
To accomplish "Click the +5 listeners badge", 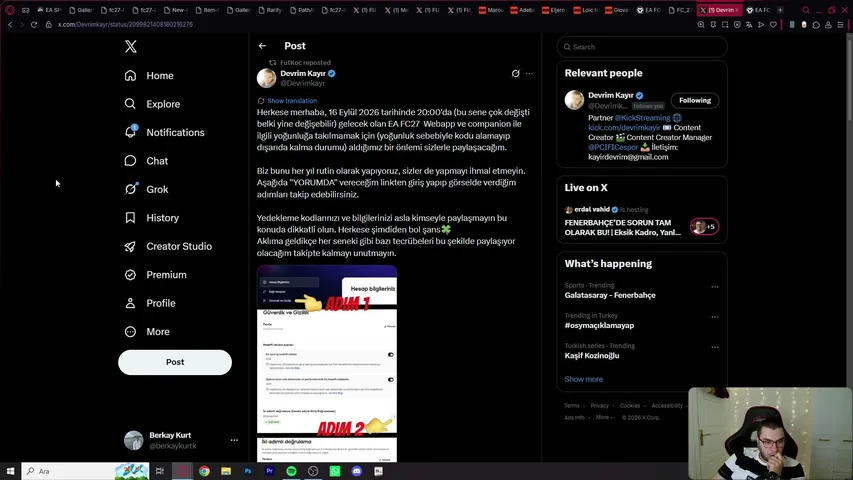I will [704, 226].
